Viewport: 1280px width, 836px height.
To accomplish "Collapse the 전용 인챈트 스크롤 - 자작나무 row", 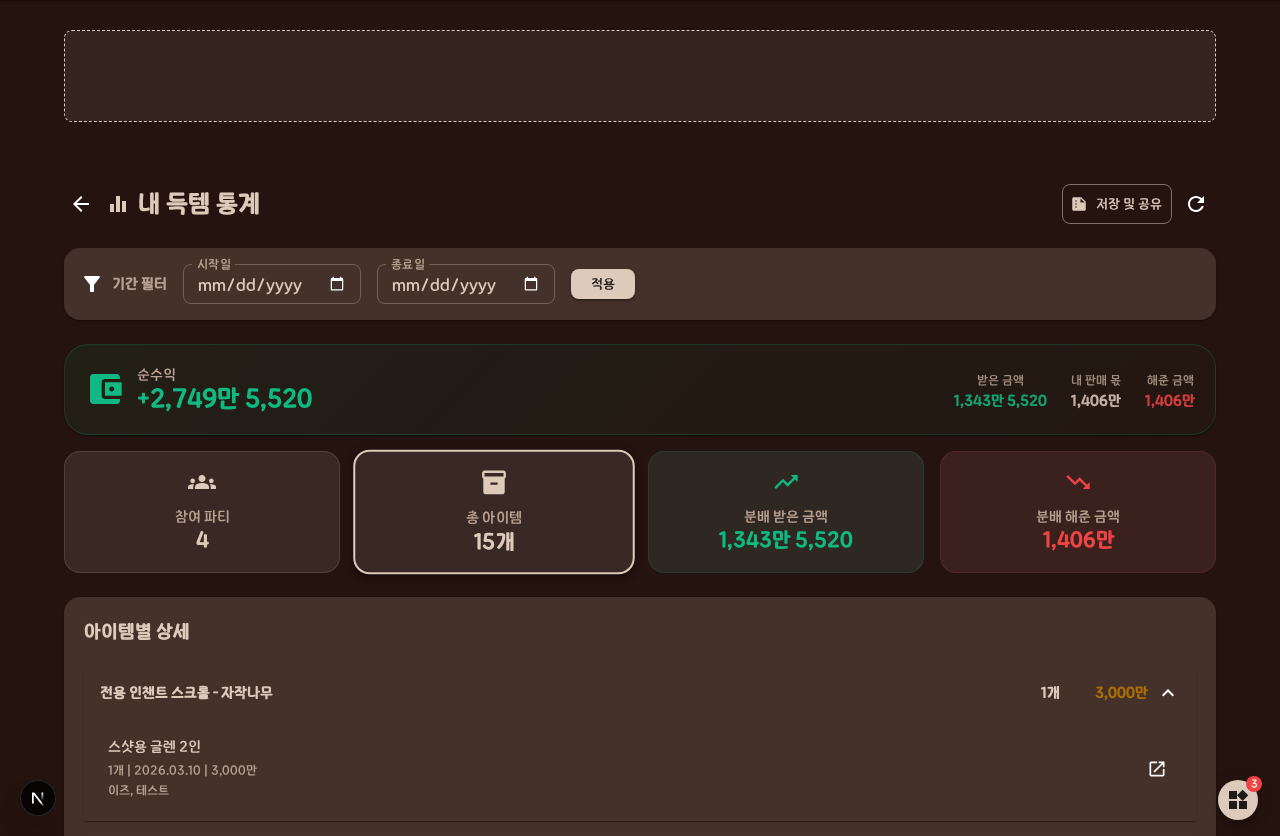I will click(x=1168, y=693).
